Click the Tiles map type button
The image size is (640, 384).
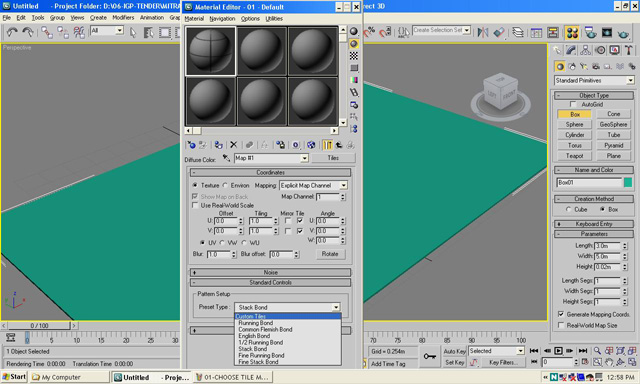coord(333,158)
